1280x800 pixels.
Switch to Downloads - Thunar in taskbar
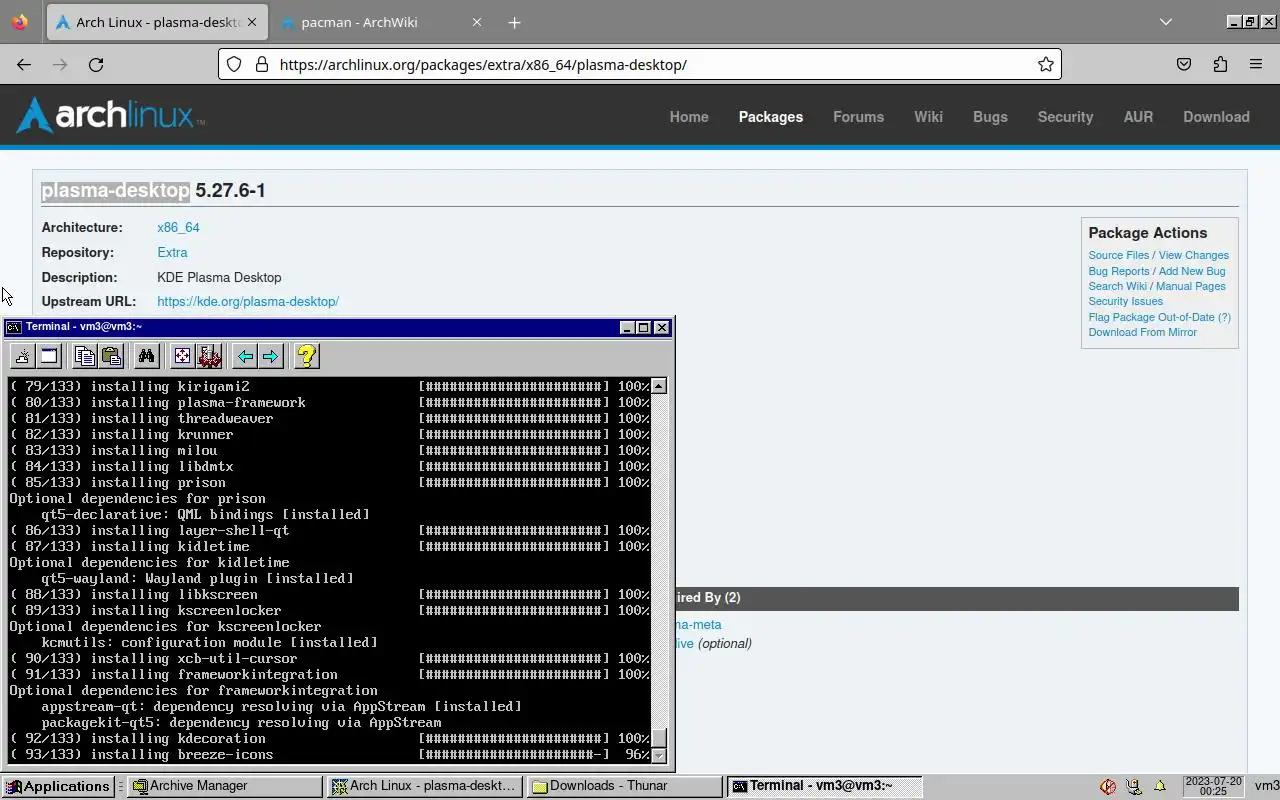point(625,786)
